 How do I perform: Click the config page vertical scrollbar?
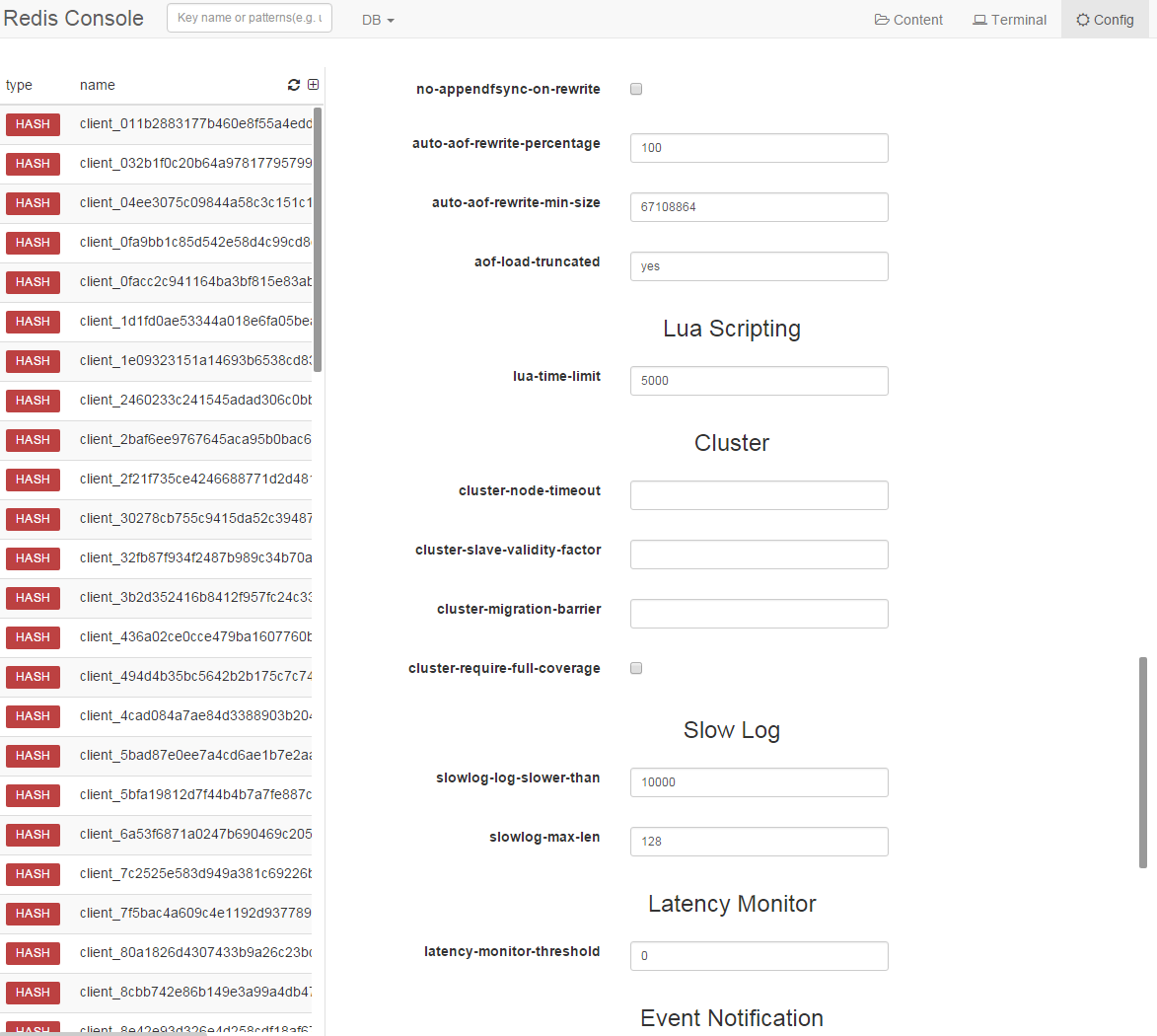point(1143,763)
